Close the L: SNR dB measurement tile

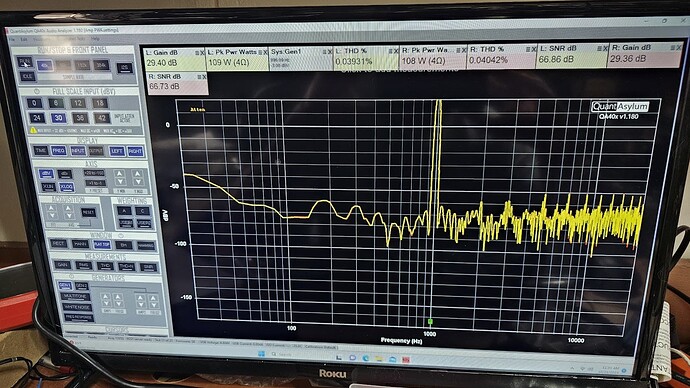(605, 48)
